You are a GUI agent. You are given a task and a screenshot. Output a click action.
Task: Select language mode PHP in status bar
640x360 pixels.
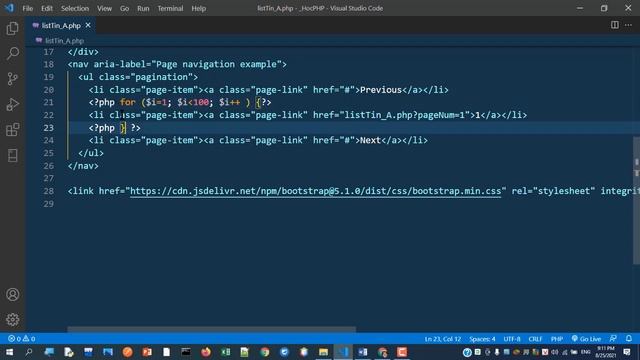coord(557,339)
